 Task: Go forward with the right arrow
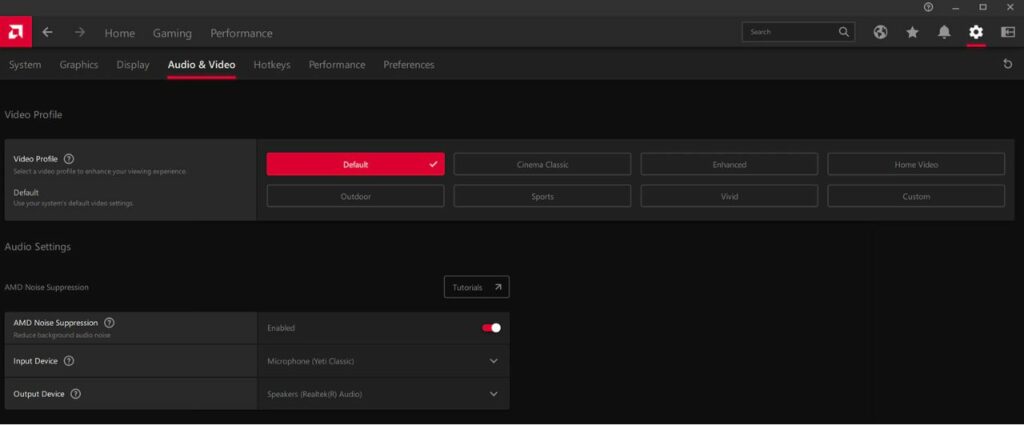(80, 32)
